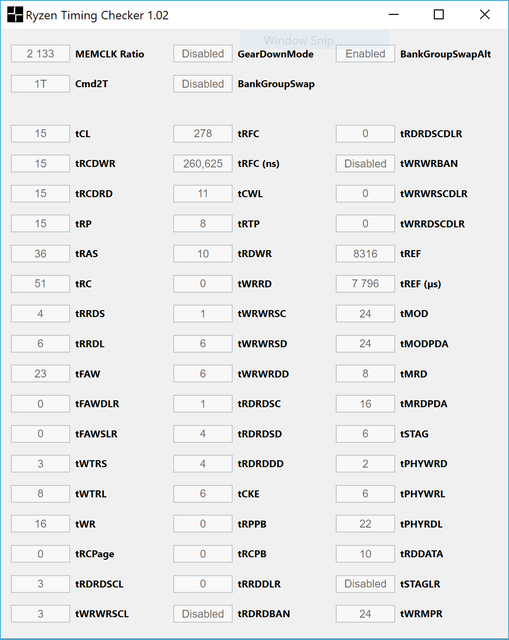Select the tFAWDLR value field
The width and height of the screenshot is (509, 640).
pyautogui.click(x=40, y=404)
